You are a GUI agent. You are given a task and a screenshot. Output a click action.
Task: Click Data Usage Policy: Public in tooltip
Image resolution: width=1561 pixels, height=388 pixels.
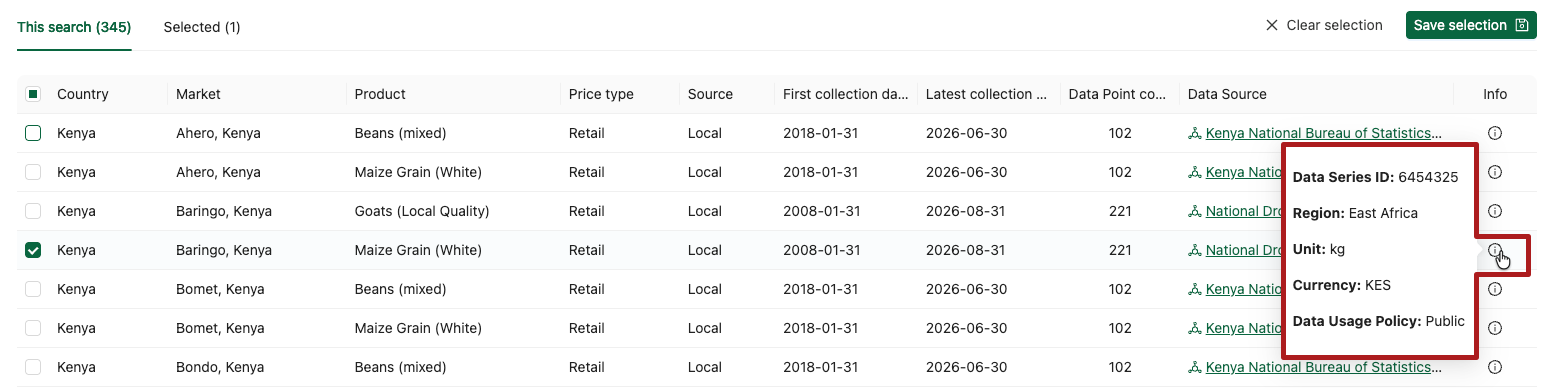click(1379, 321)
